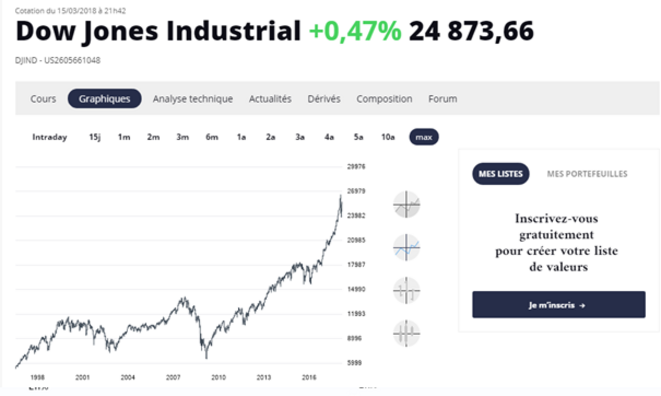661x396 pixels.
Task: Select the max time range
Action: [x=424, y=137]
